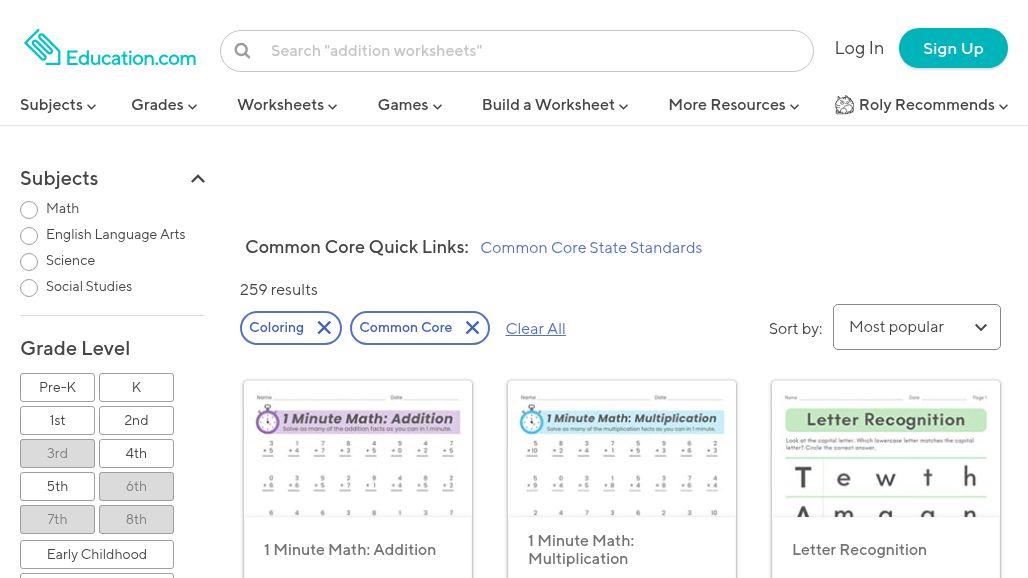
Task: Select the Science subject radio button
Action: [29, 262]
